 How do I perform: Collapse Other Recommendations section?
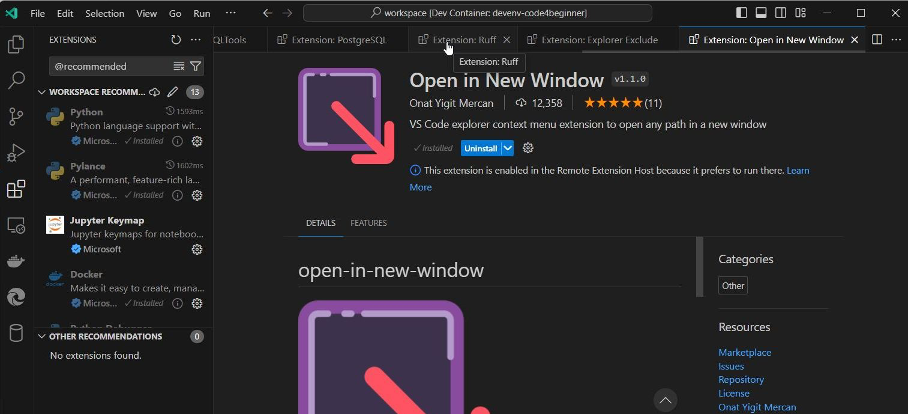(x=42, y=336)
